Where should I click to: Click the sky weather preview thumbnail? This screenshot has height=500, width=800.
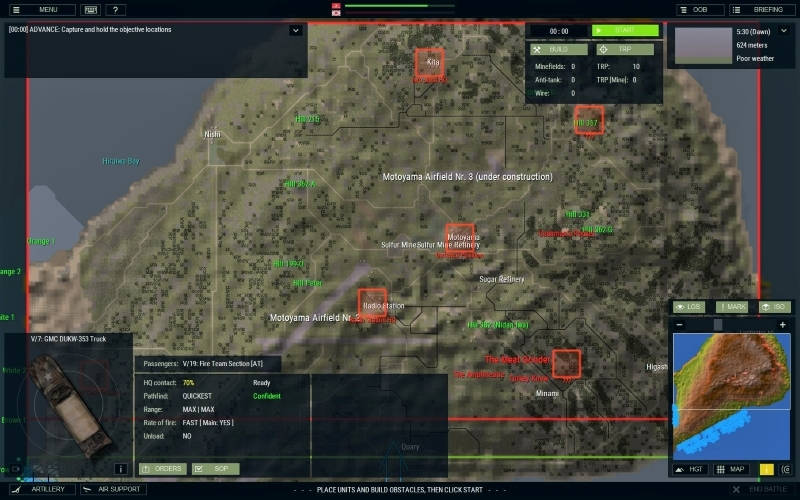[x=703, y=45]
